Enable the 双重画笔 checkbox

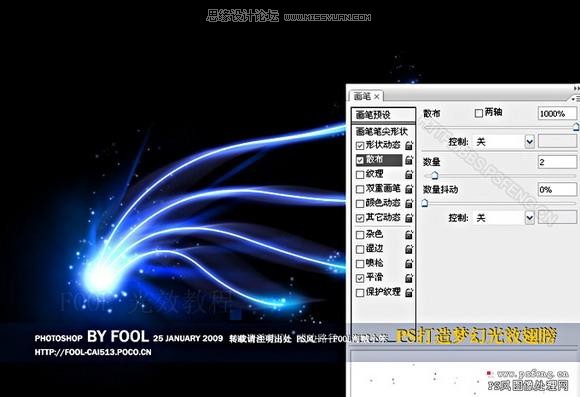[360, 189]
